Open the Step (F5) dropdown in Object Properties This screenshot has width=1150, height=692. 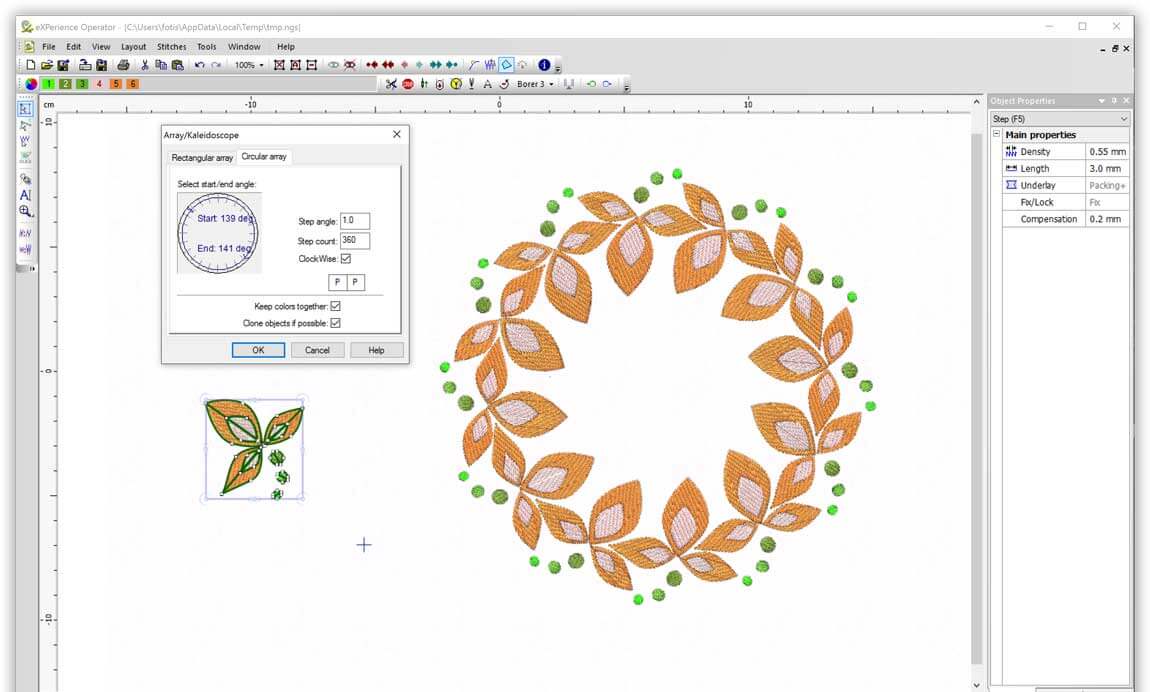tap(1121, 117)
